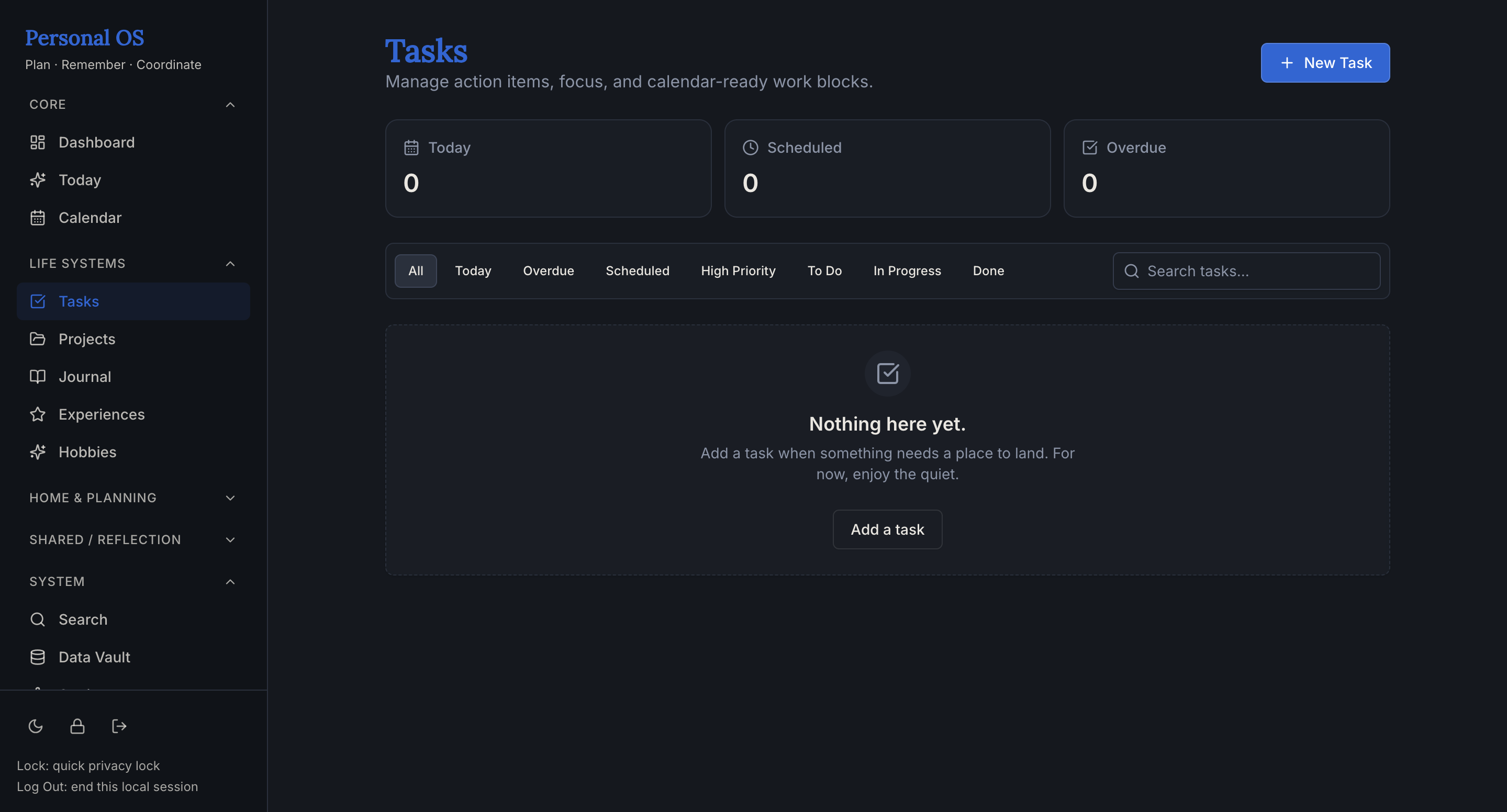Click the Calendar icon in sidebar
This screenshot has width=1507, height=812.
click(x=38, y=218)
